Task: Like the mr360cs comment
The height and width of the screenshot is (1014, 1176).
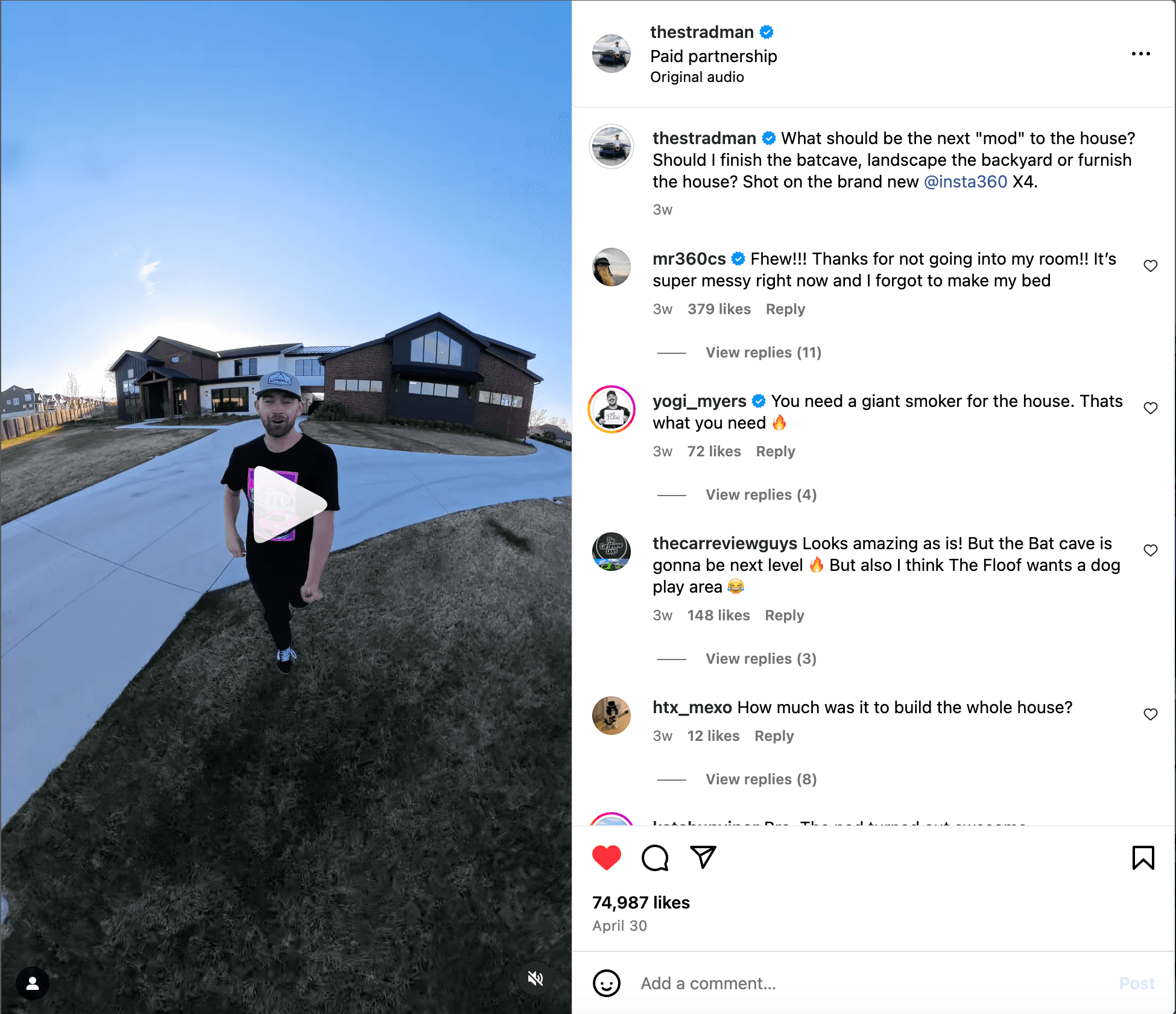Action: tap(1151, 266)
